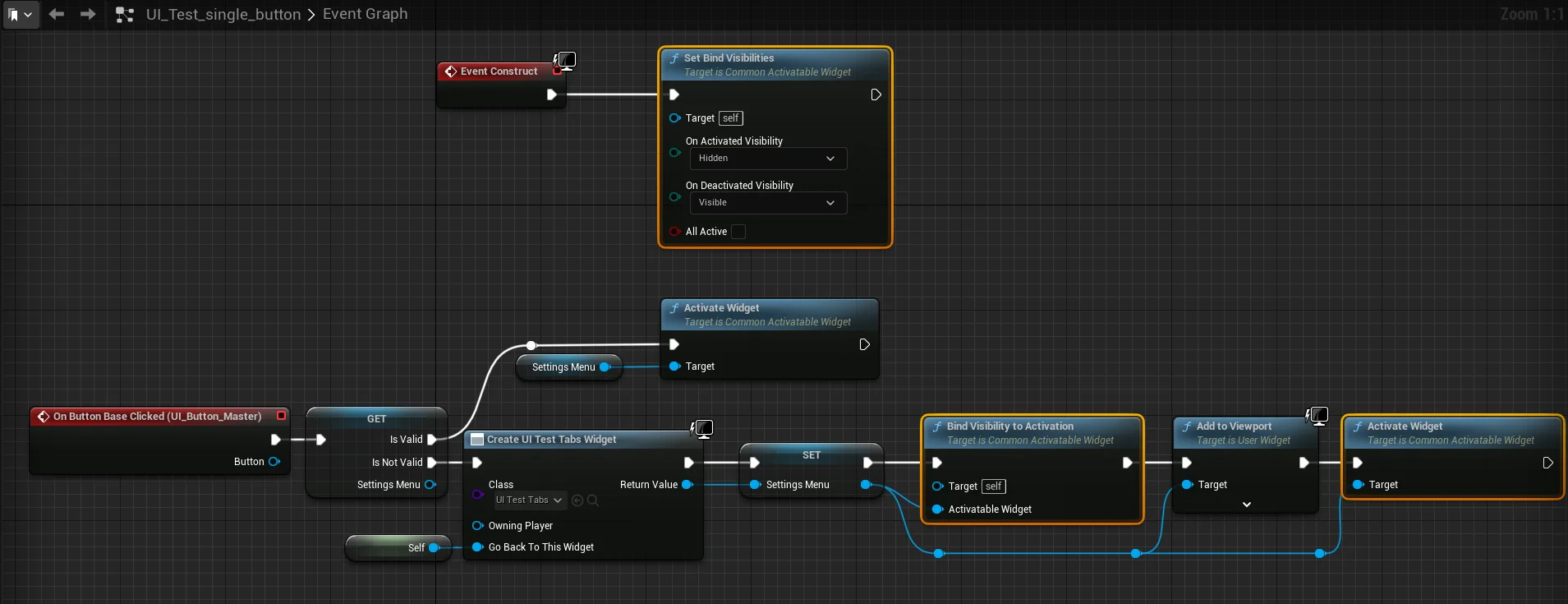Open On Deactivated Visibility dropdown (Visible)
This screenshot has height=604, width=1568.
tap(768, 203)
